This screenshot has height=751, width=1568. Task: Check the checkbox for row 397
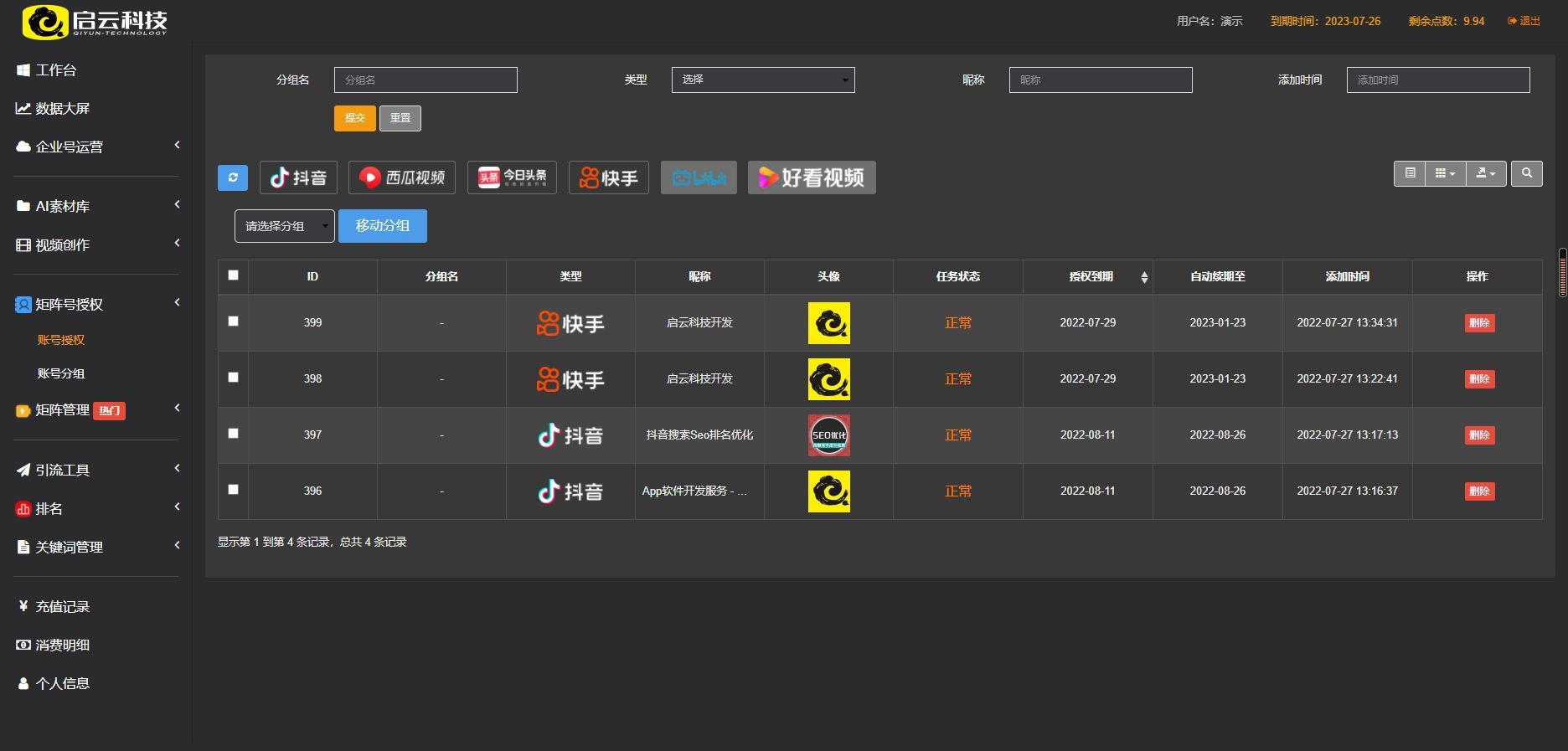[x=233, y=433]
